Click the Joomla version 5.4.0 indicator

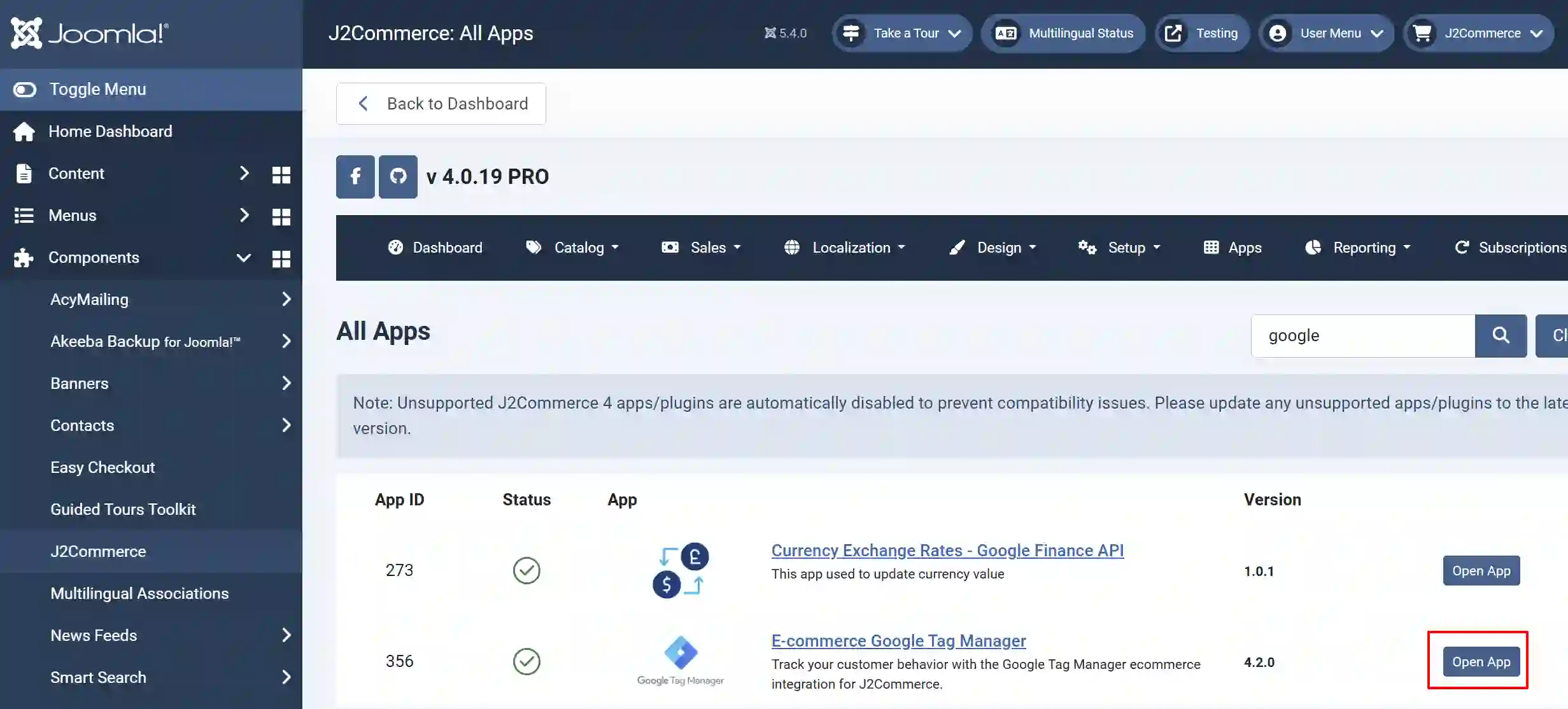pyautogui.click(x=786, y=33)
